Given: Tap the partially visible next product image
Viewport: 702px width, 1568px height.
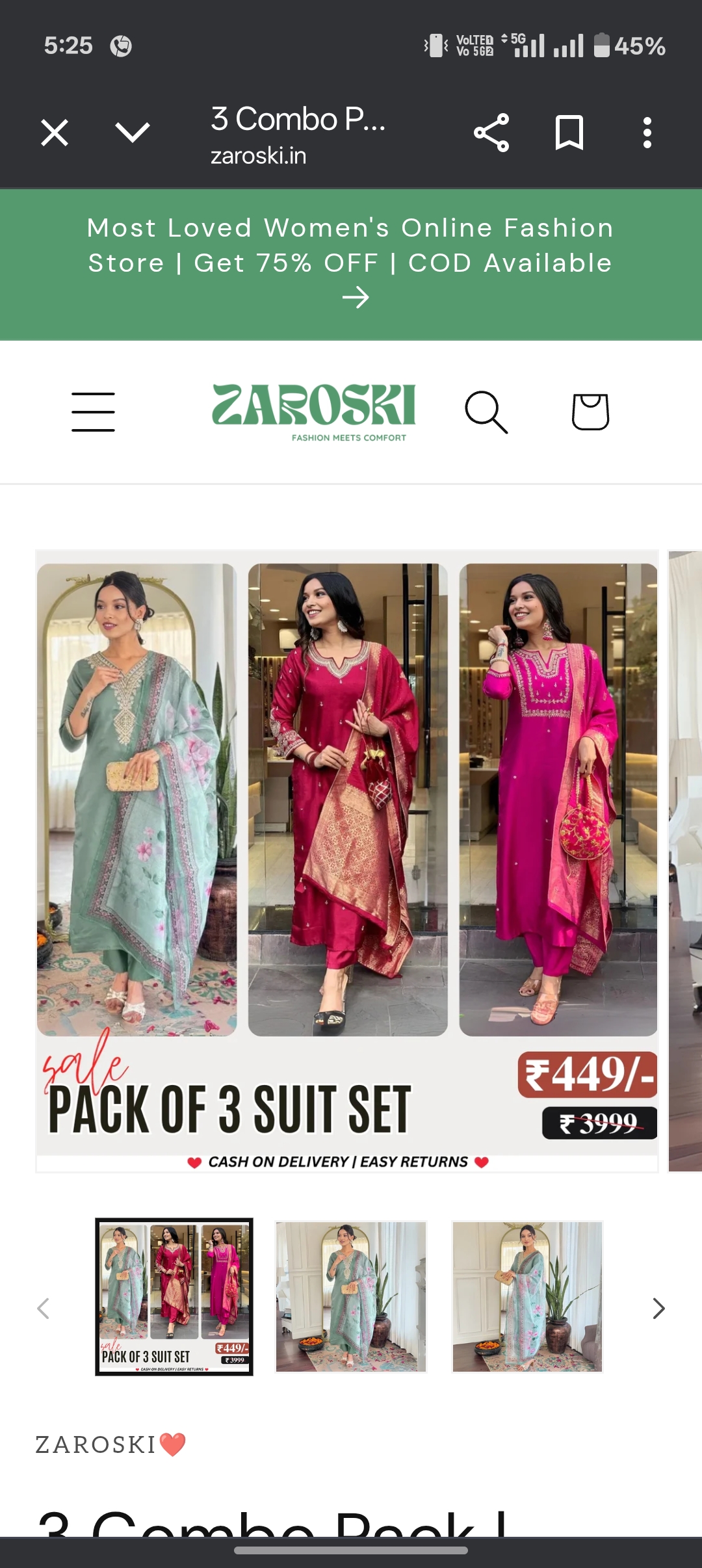Looking at the screenshot, I should (x=685, y=861).
